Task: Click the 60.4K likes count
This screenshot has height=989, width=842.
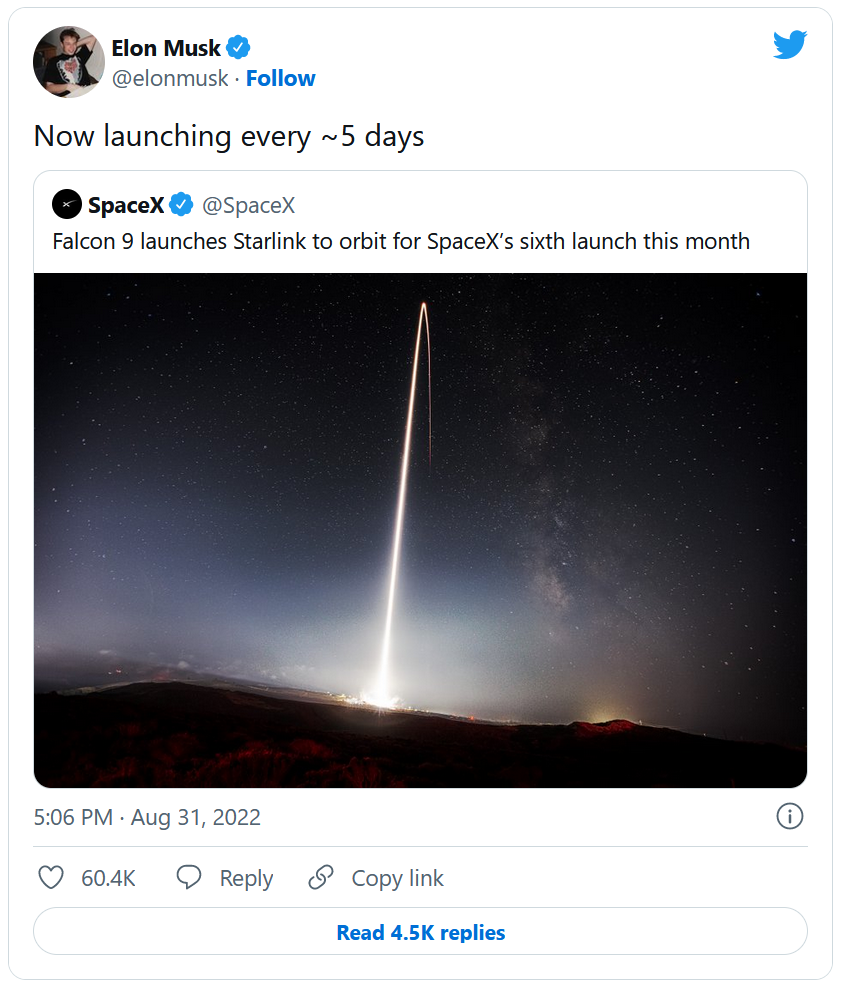Action: point(108,878)
